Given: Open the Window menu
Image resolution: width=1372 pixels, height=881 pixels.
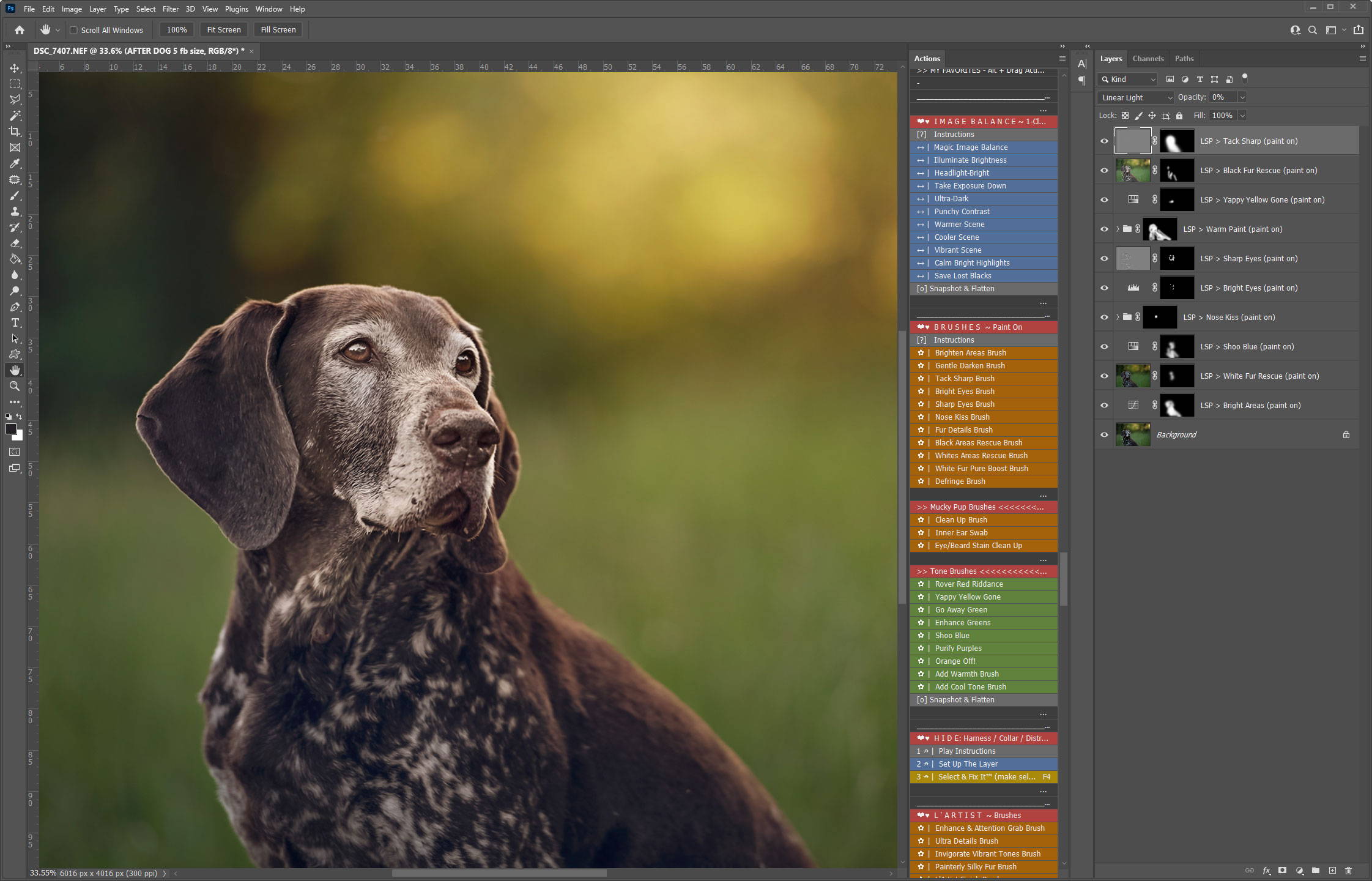Looking at the screenshot, I should pyautogui.click(x=269, y=9).
